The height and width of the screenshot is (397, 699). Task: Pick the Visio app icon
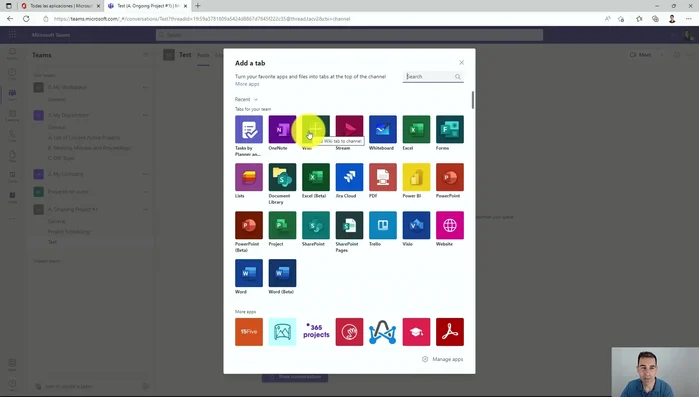pos(416,225)
